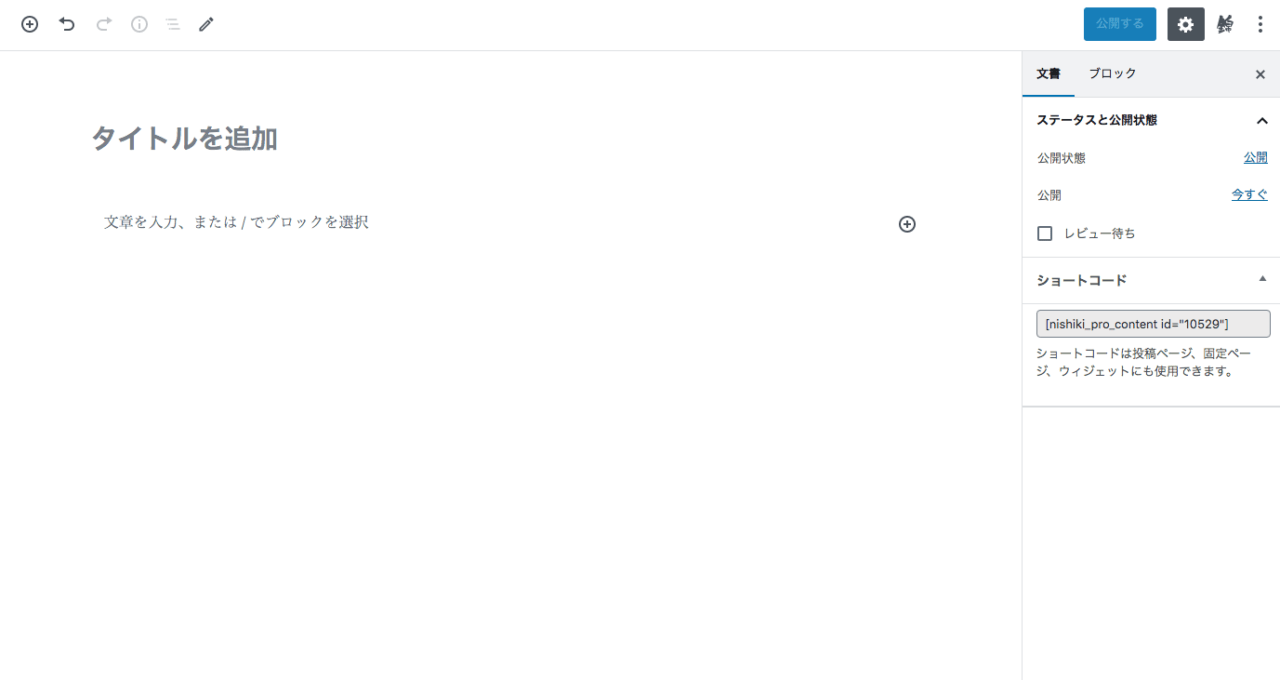
Task: Toggle the settings gear sidebar button
Action: pyautogui.click(x=1186, y=24)
